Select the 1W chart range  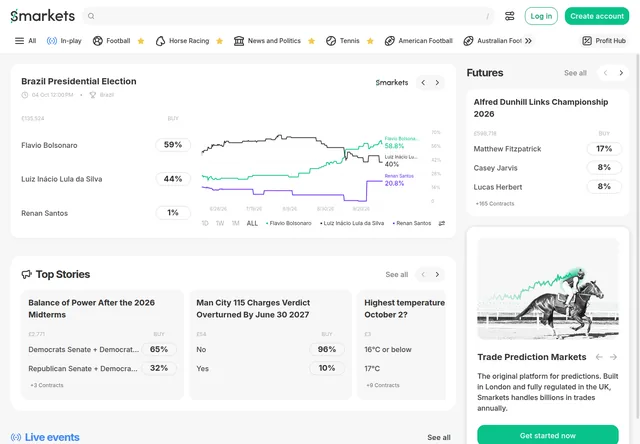(220, 223)
